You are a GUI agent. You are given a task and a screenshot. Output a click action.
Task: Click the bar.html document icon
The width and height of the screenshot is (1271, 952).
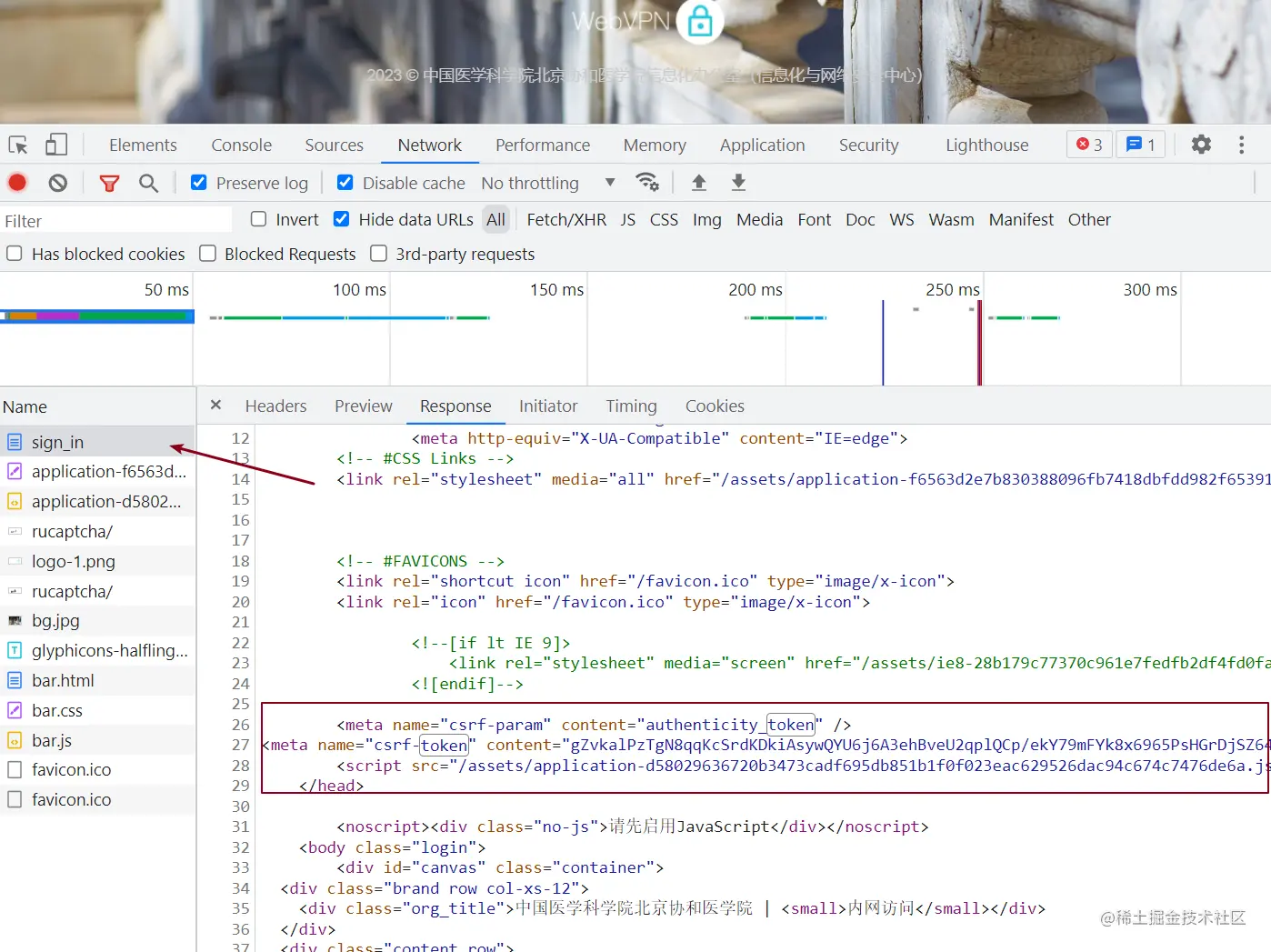[x=15, y=680]
